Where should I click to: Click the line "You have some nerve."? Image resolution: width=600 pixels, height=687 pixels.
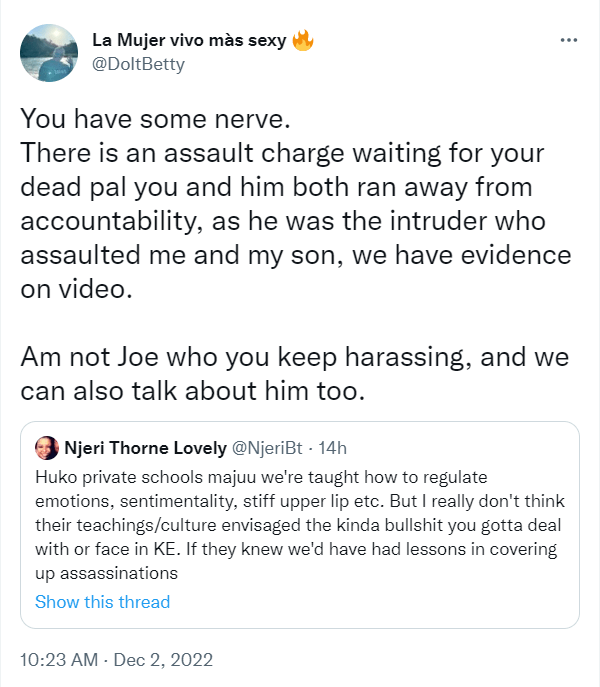click(x=154, y=123)
